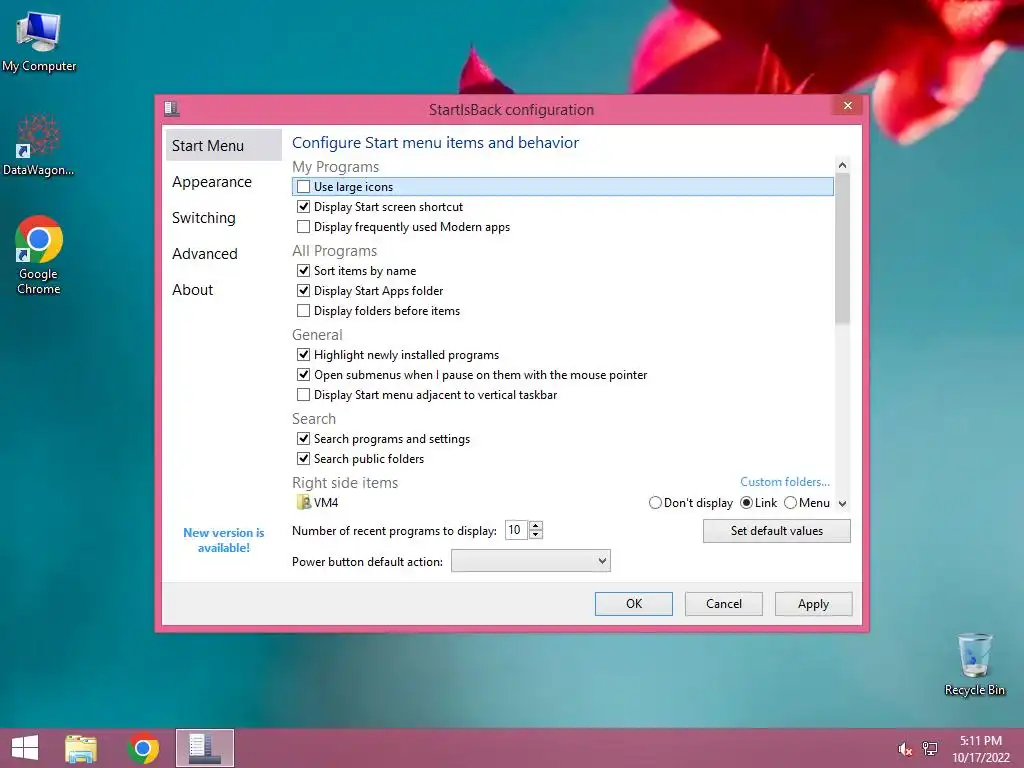Open the Recycle Bin icon
Screen dimensions: 1024x768
tap(974, 664)
